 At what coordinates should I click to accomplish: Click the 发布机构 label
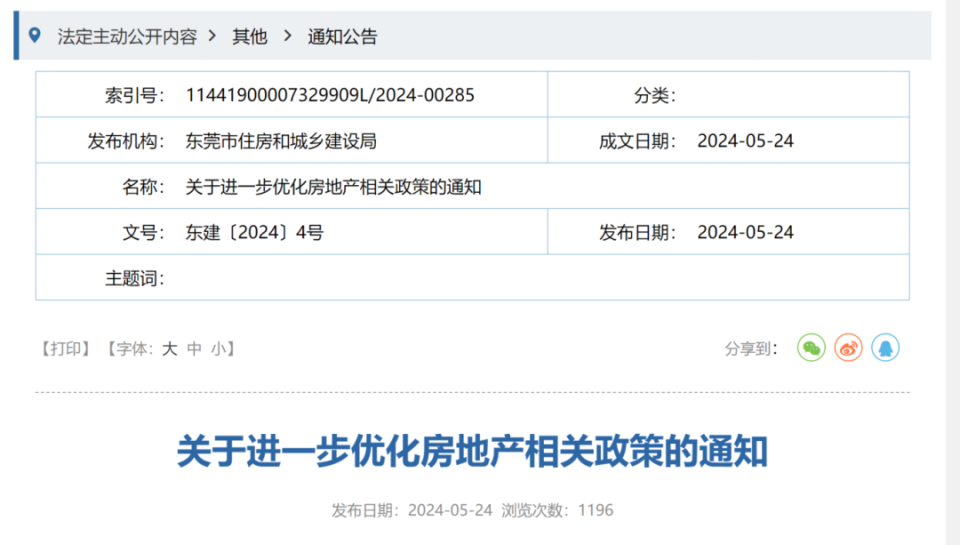click(126, 141)
